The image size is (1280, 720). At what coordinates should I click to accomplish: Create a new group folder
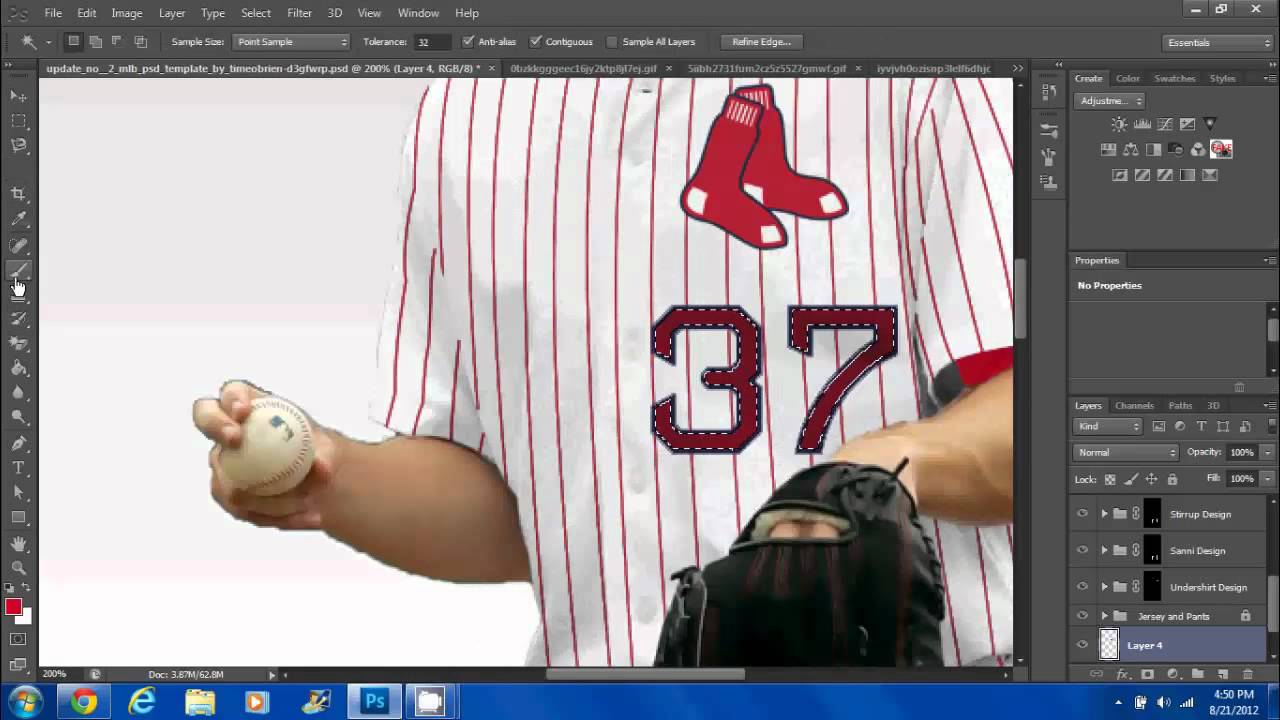click(1197, 675)
